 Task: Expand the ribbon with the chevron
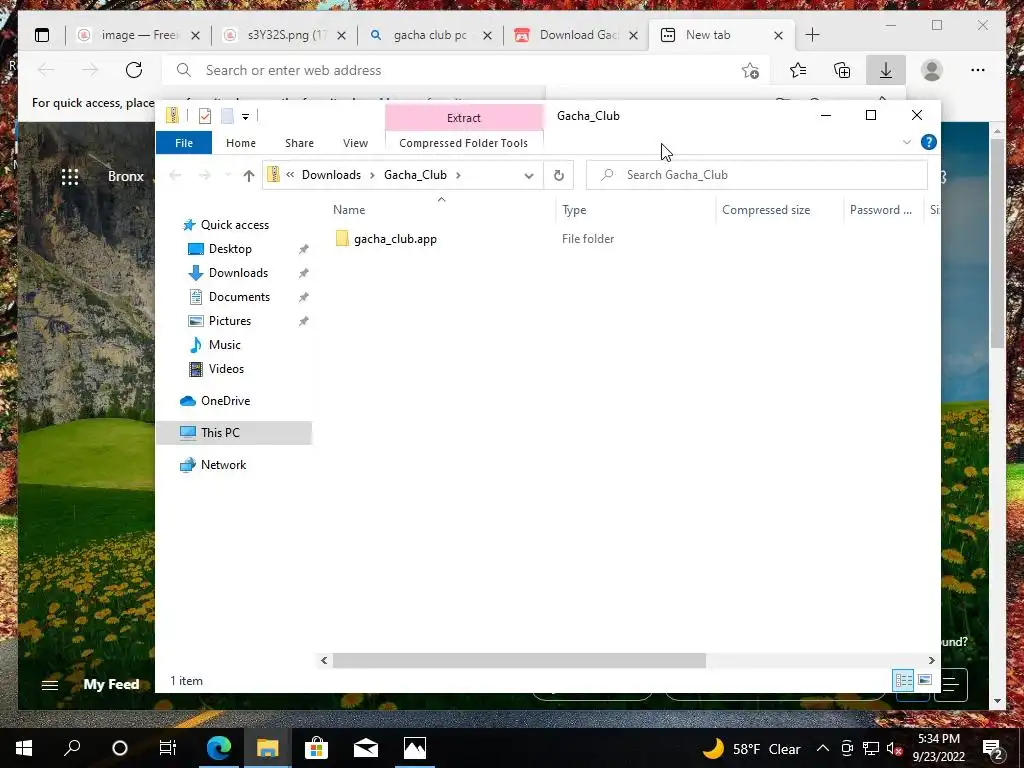point(906,142)
